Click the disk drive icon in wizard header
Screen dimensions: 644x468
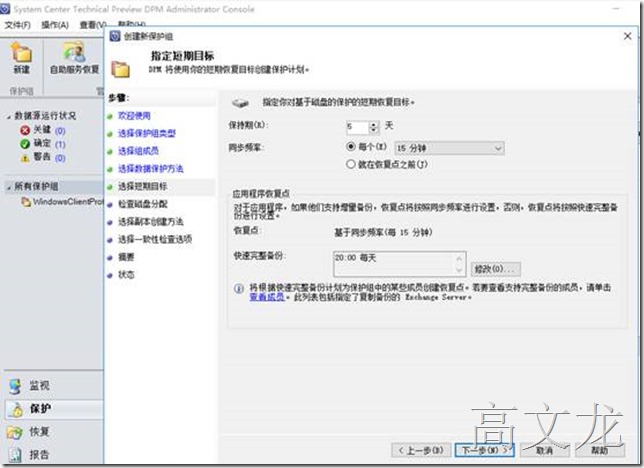(241, 103)
